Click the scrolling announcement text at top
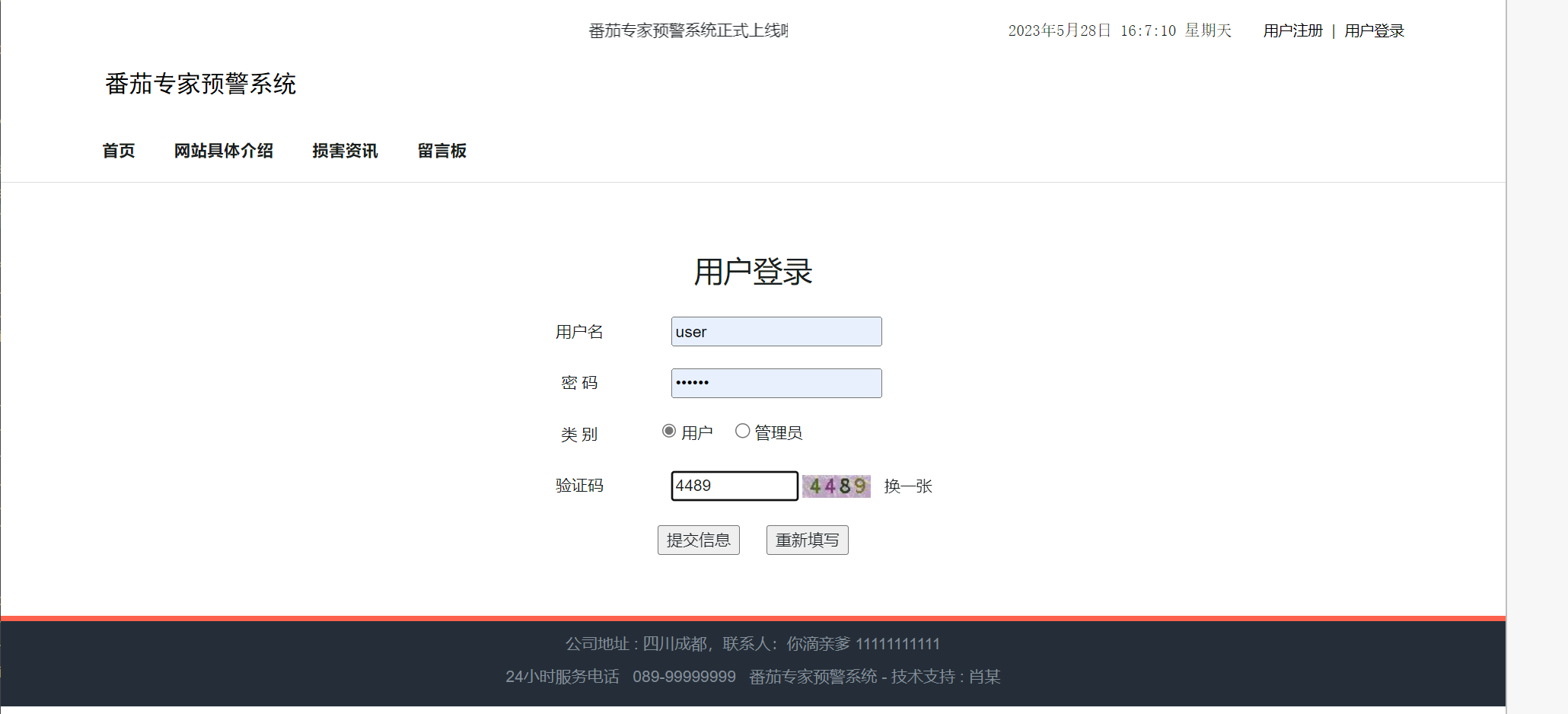 click(x=687, y=30)
